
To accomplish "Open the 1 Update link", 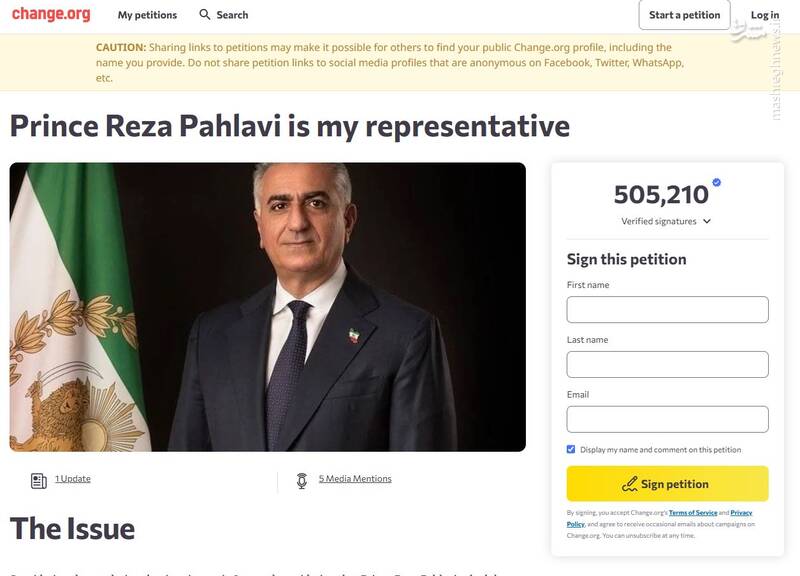I will pos(73,479).
